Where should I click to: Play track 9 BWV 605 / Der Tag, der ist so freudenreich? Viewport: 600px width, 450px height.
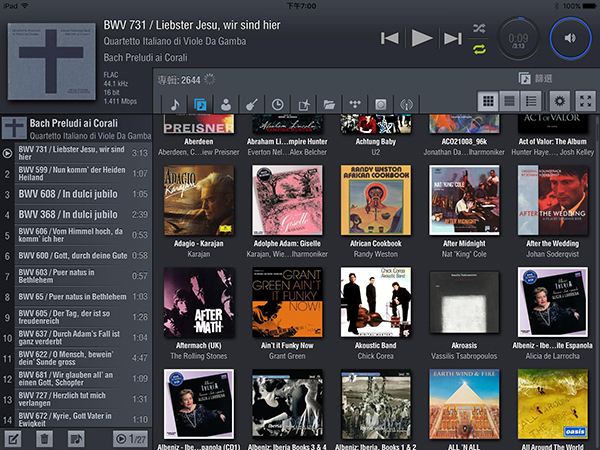[76, 317]
